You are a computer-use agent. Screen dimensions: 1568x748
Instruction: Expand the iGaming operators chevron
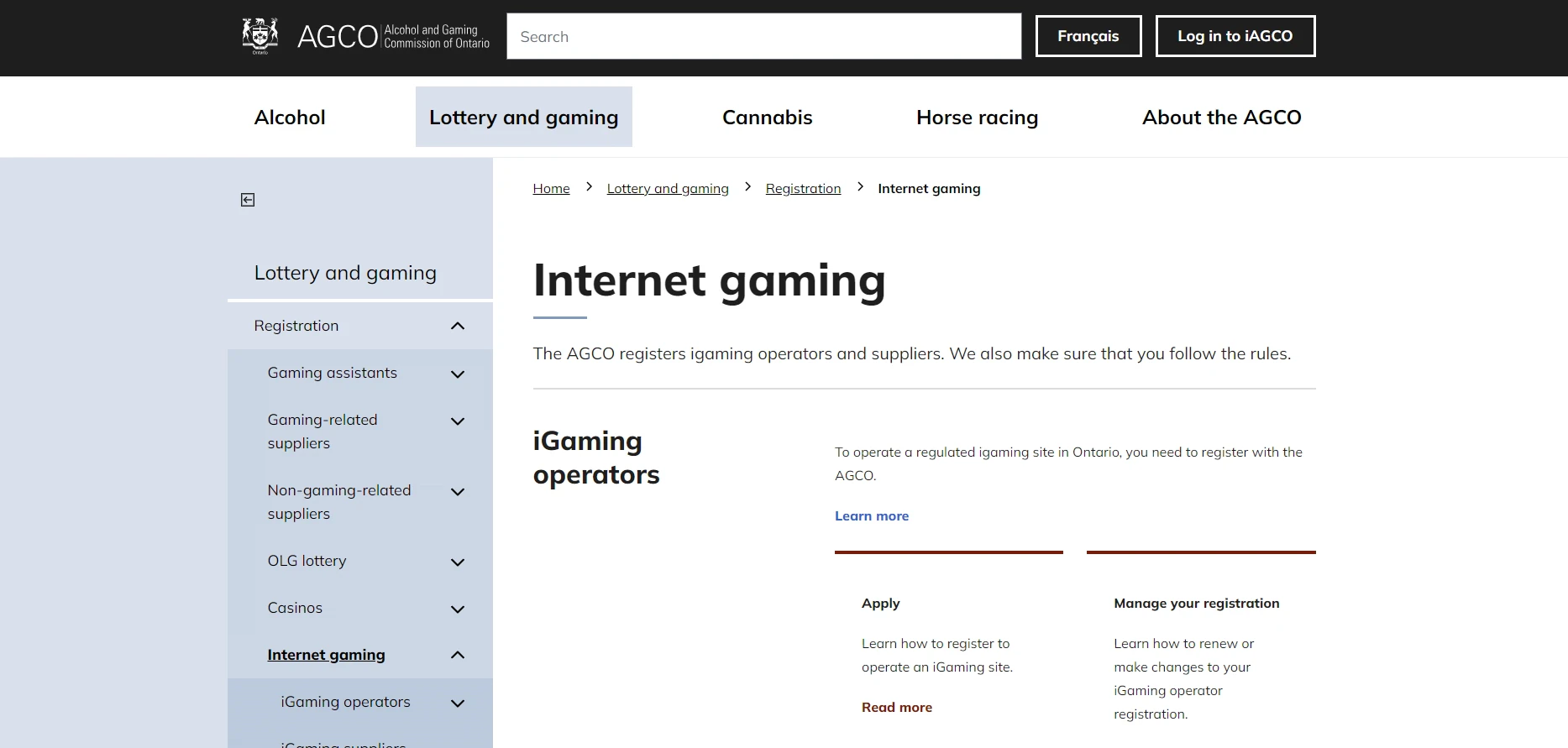(458, 703)
